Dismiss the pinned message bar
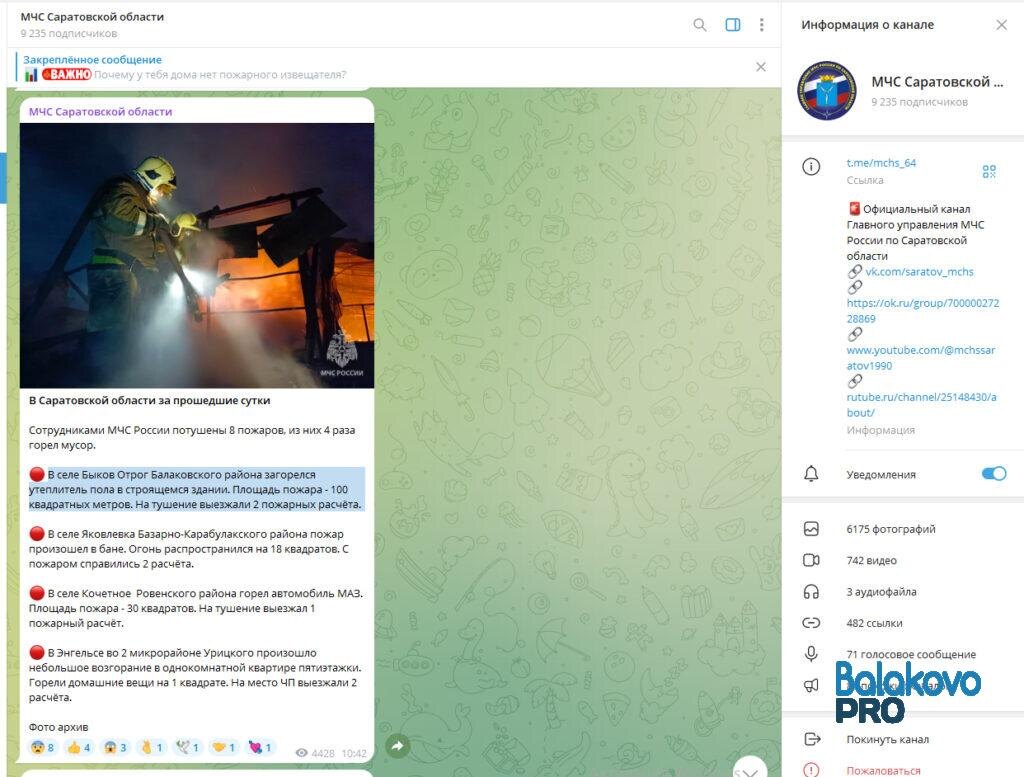Screen dimensions: 1024x777 coord(761,67)
